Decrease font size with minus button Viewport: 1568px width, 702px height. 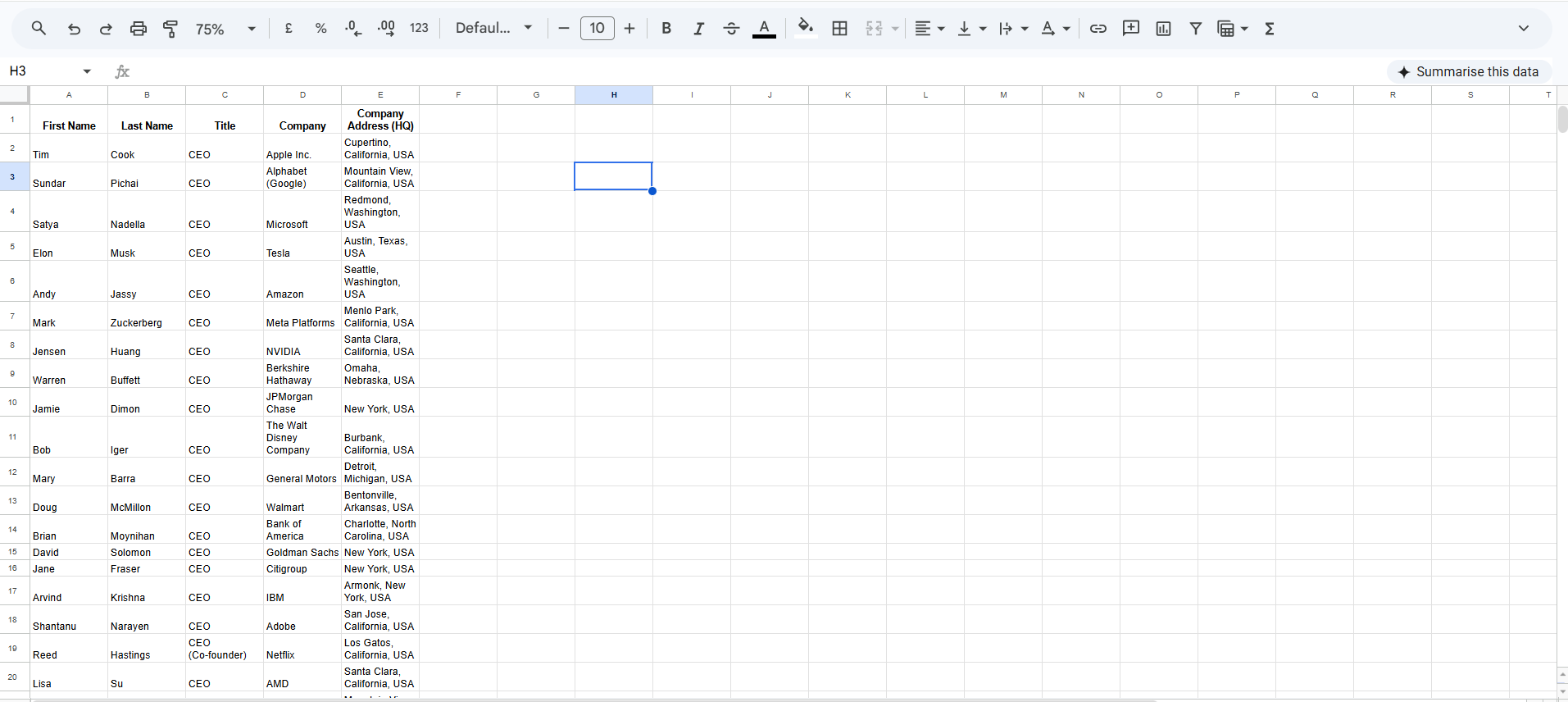click(564, 29)
